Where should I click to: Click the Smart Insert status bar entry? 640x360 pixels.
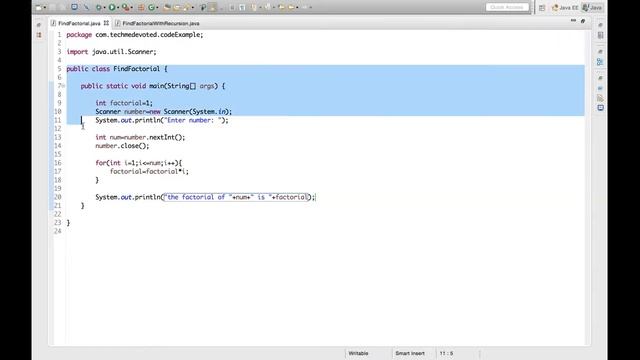(x=410, y=353)
